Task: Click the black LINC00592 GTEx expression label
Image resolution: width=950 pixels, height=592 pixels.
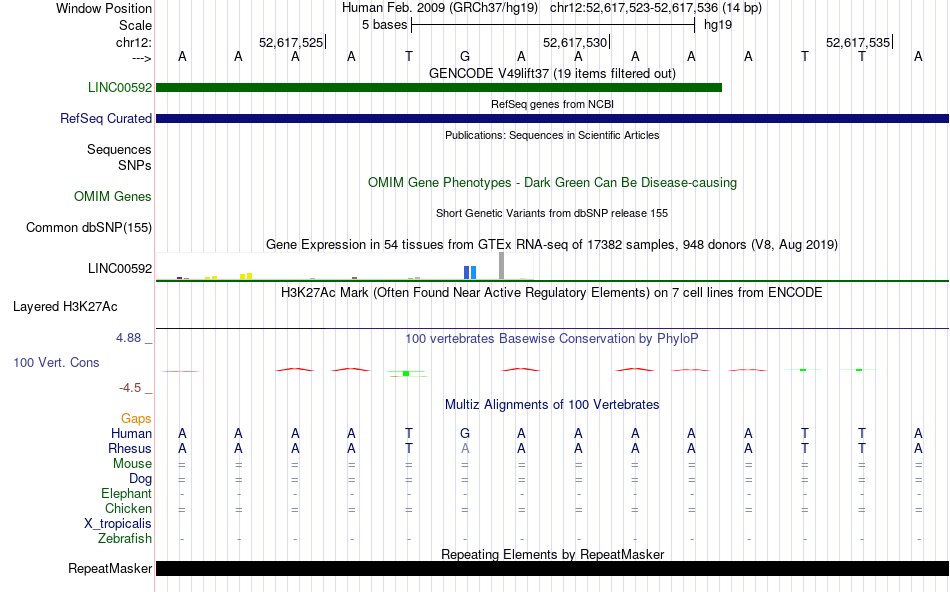Action: [x=120, y=268]
